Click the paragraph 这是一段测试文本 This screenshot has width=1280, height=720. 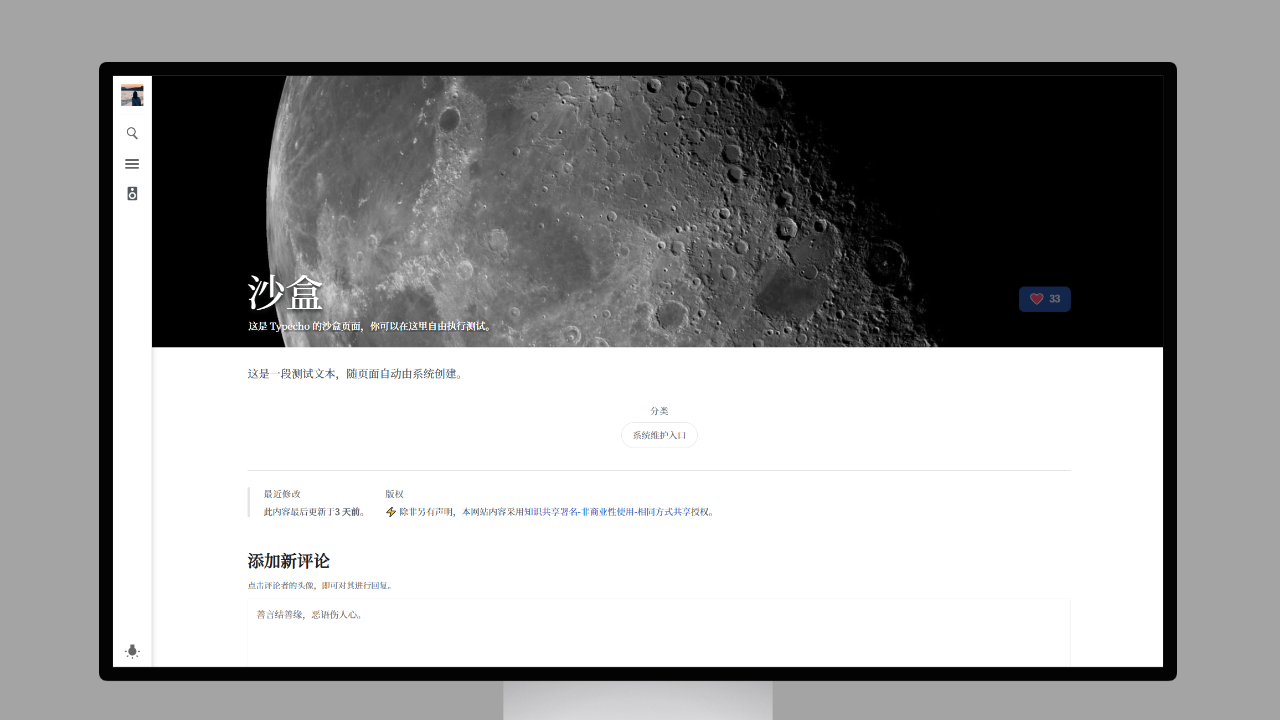[357, 374]
